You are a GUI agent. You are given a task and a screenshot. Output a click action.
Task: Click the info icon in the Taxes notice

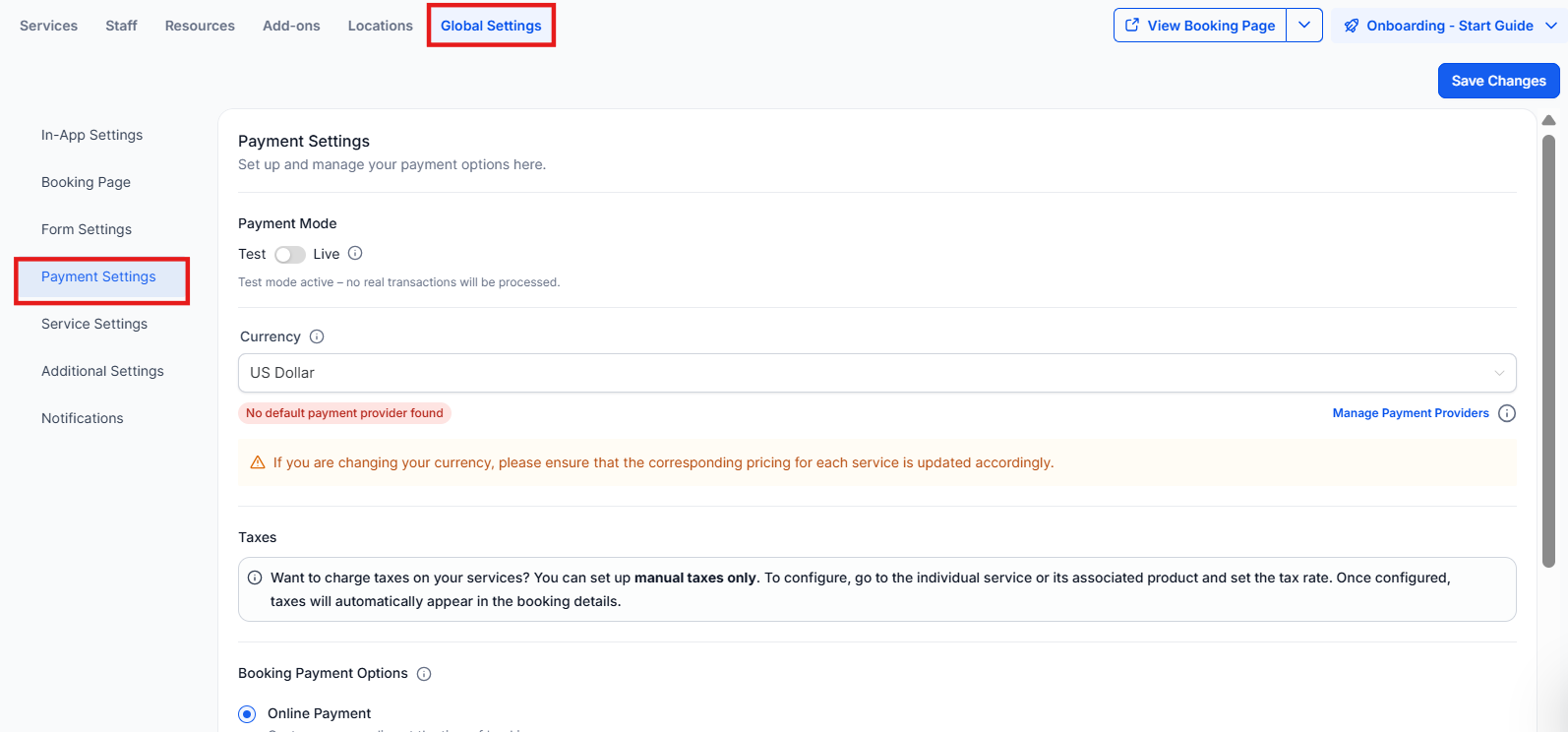(x=255, y=578)
